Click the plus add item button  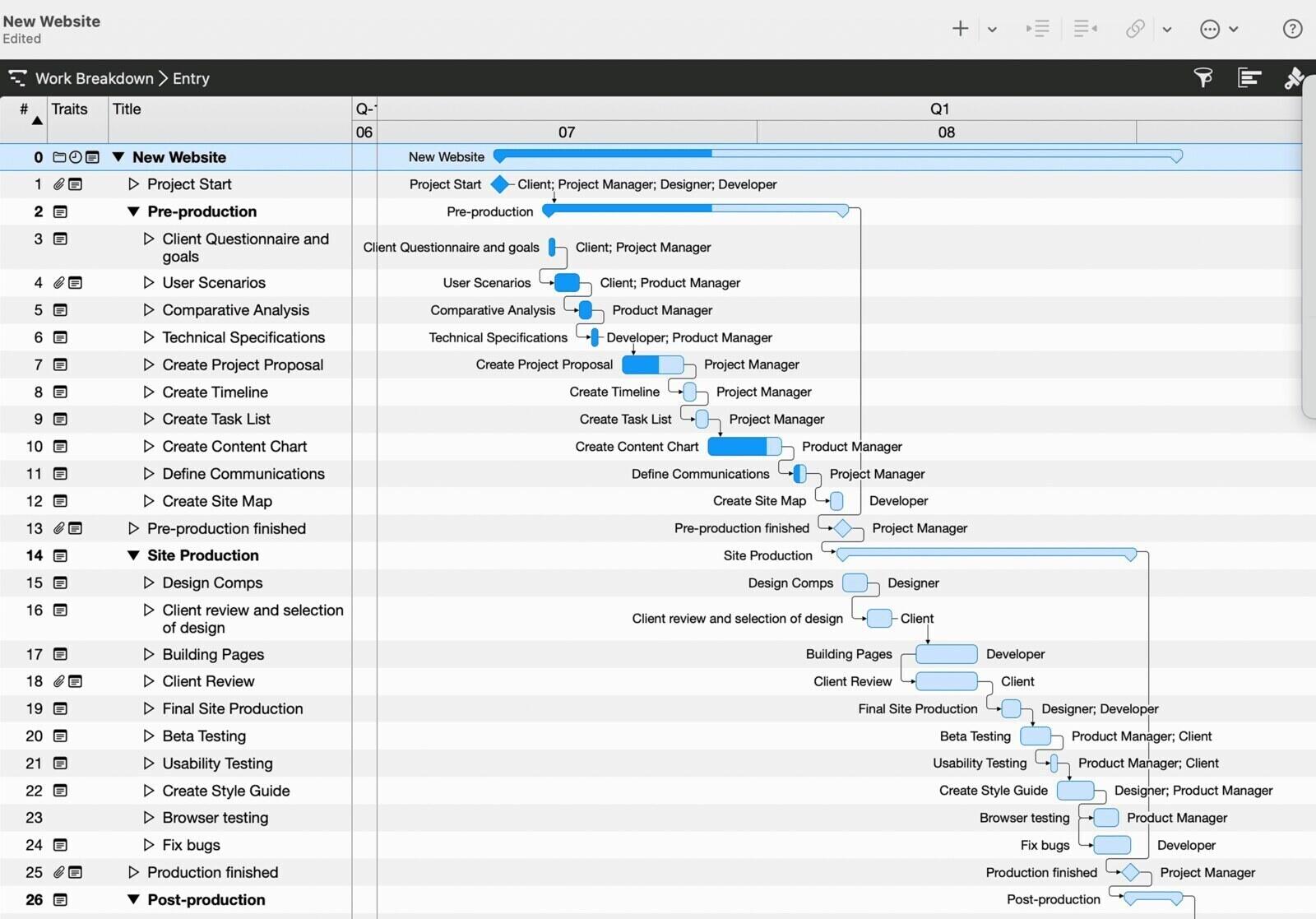(960, 29)
